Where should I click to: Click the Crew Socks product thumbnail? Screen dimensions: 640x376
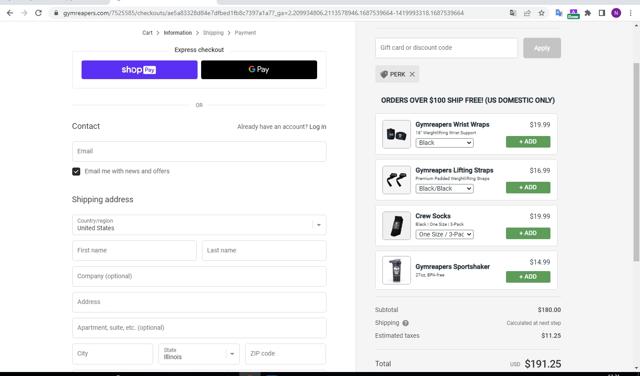point(396,226)
